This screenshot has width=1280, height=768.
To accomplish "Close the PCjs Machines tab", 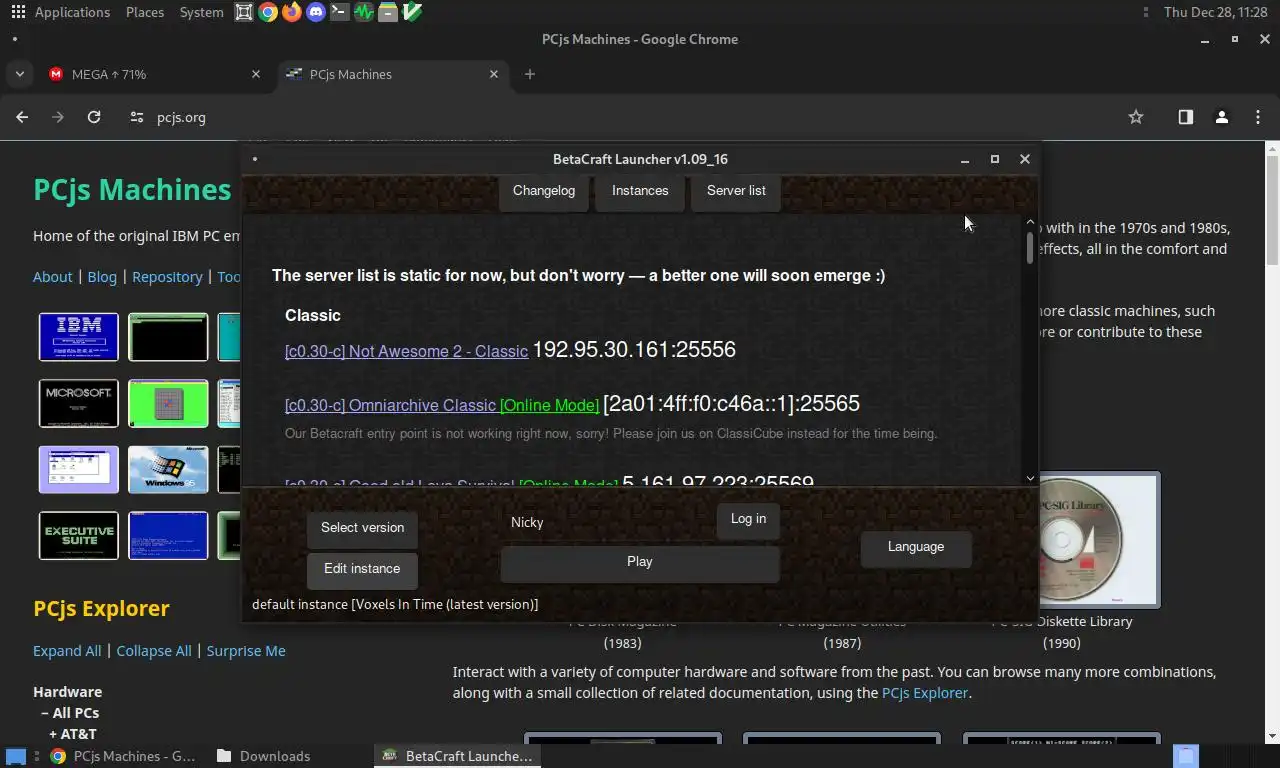I will pos(494,74).
